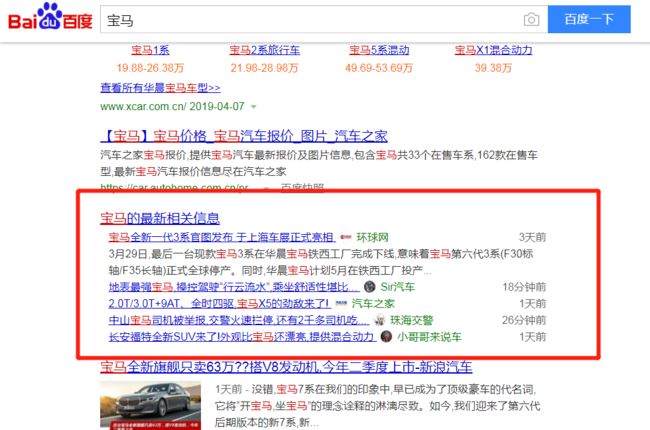Click the 小哥哥来说车 avatar icon
This screenshot has height=430, width=650.
click(x=386, y=336)
